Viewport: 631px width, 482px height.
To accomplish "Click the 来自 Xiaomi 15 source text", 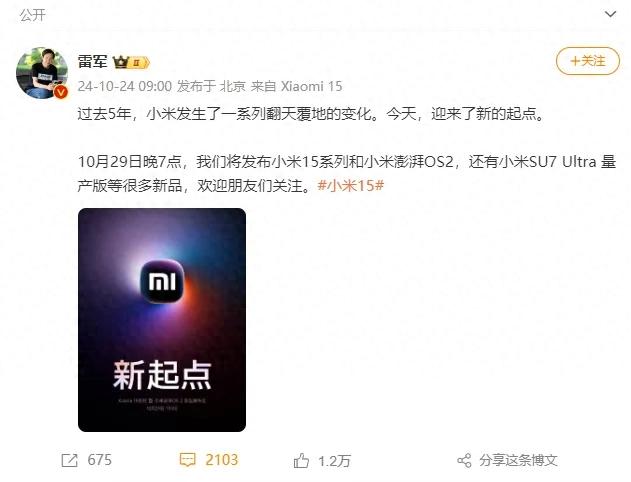I will (296, 86).
